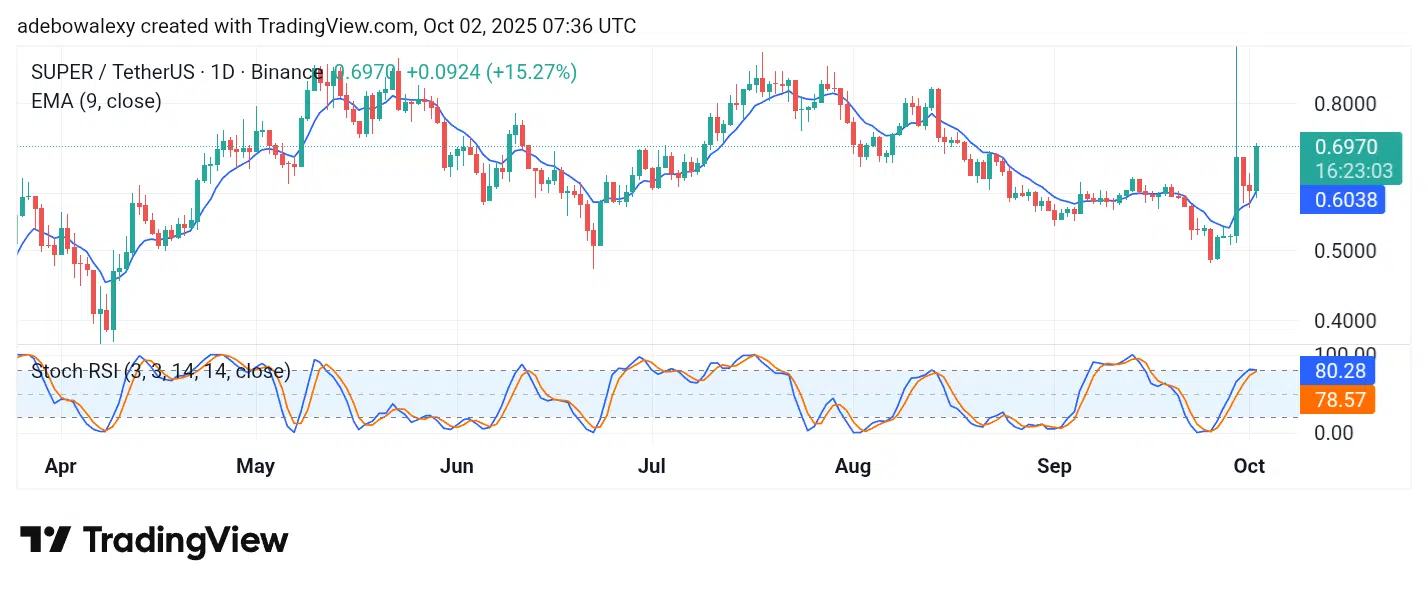Click the TradingView wordmark text

tap(185, 541)
